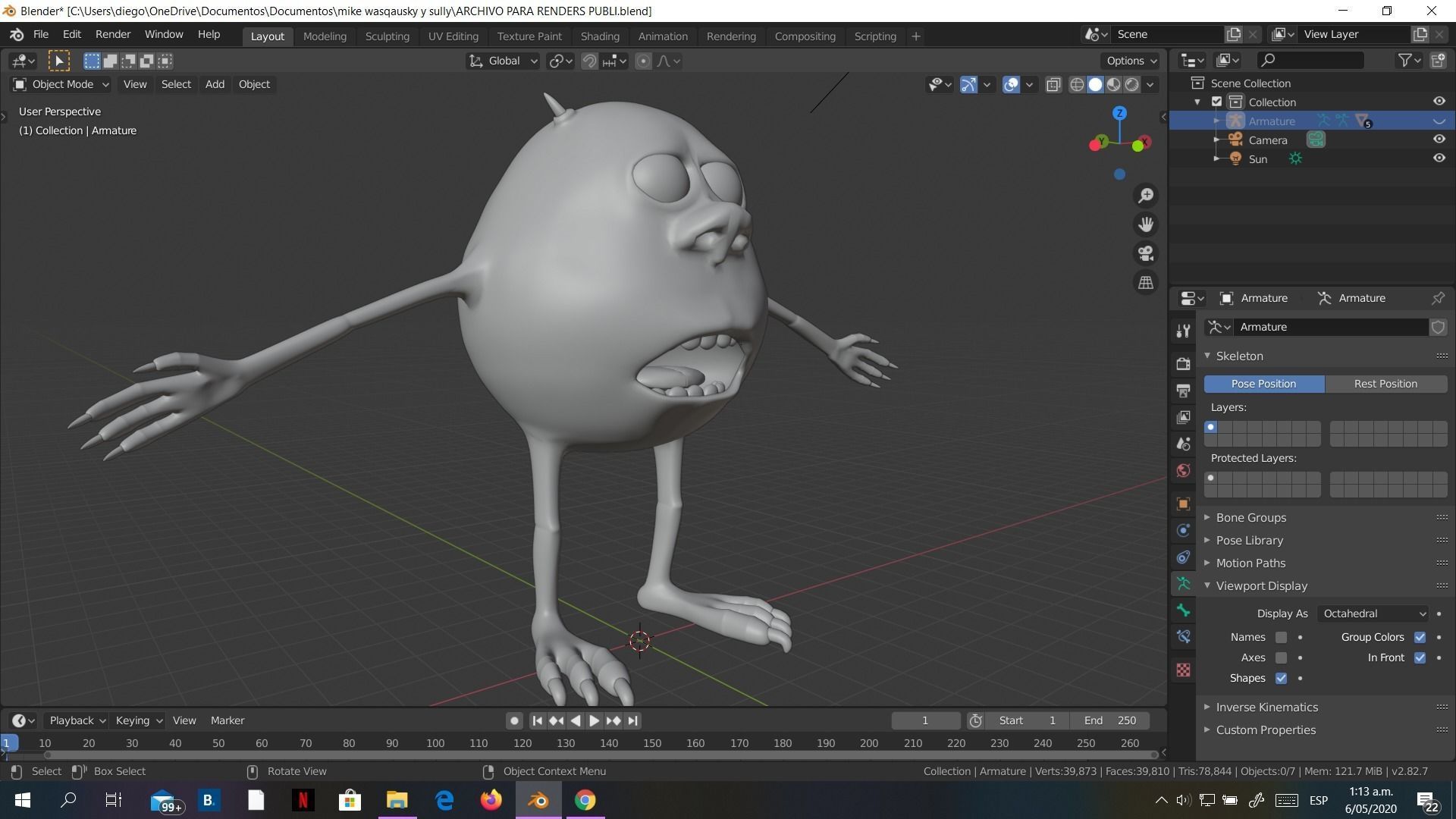Open the World properties tab

(1183, 470)
